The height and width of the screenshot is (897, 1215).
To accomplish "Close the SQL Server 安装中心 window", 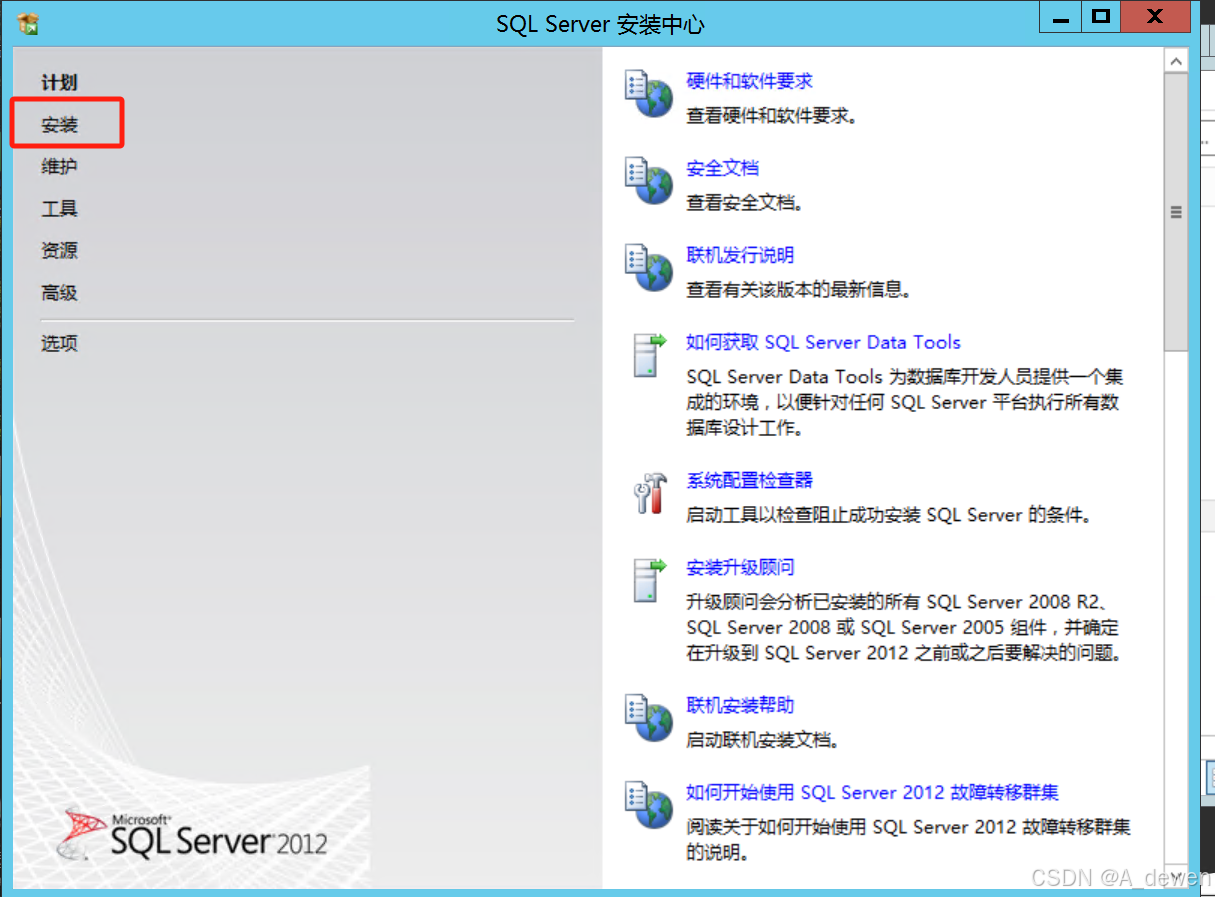I will [1155, 16].
